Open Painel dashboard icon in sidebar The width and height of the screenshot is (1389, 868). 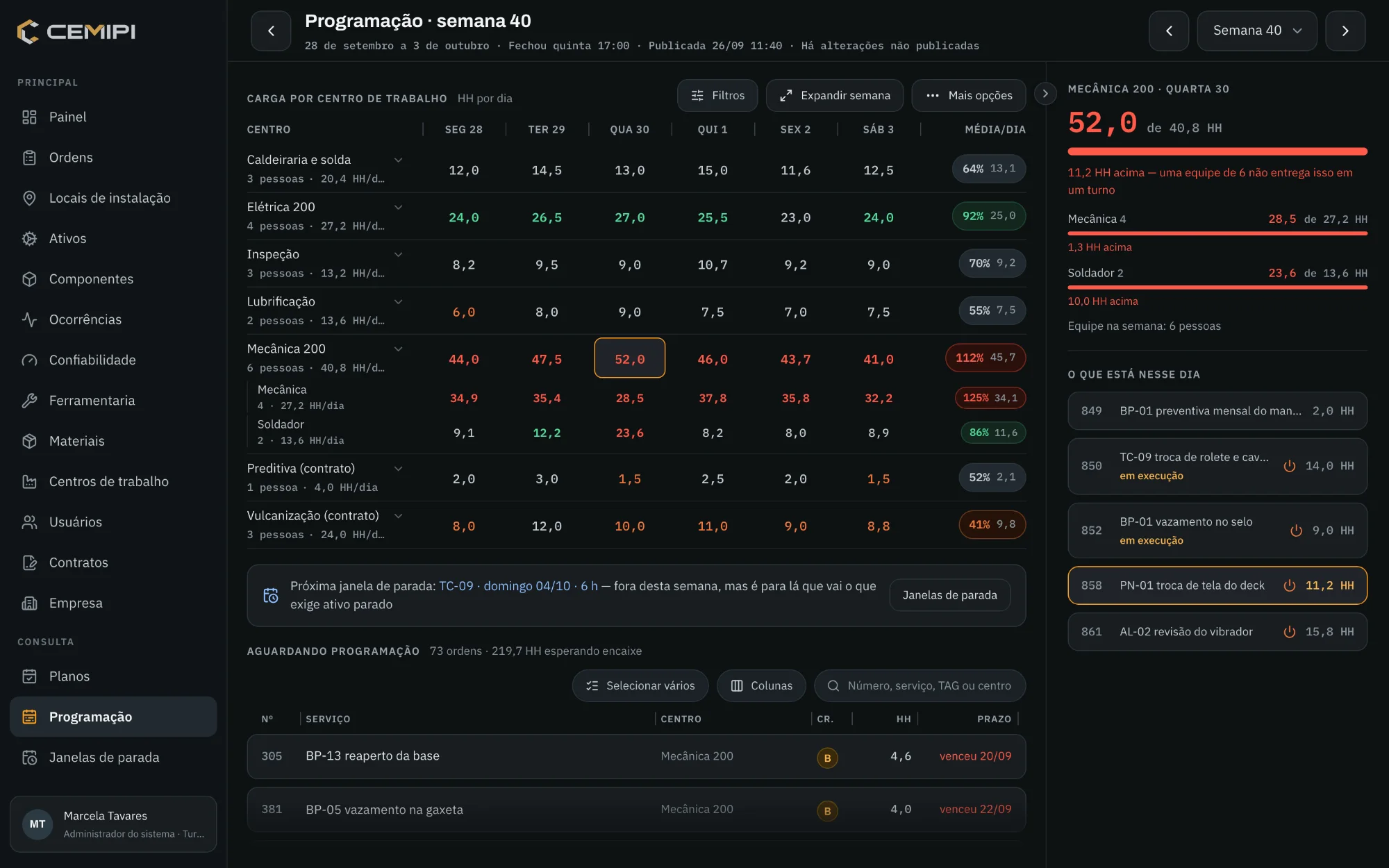point(29,117)
